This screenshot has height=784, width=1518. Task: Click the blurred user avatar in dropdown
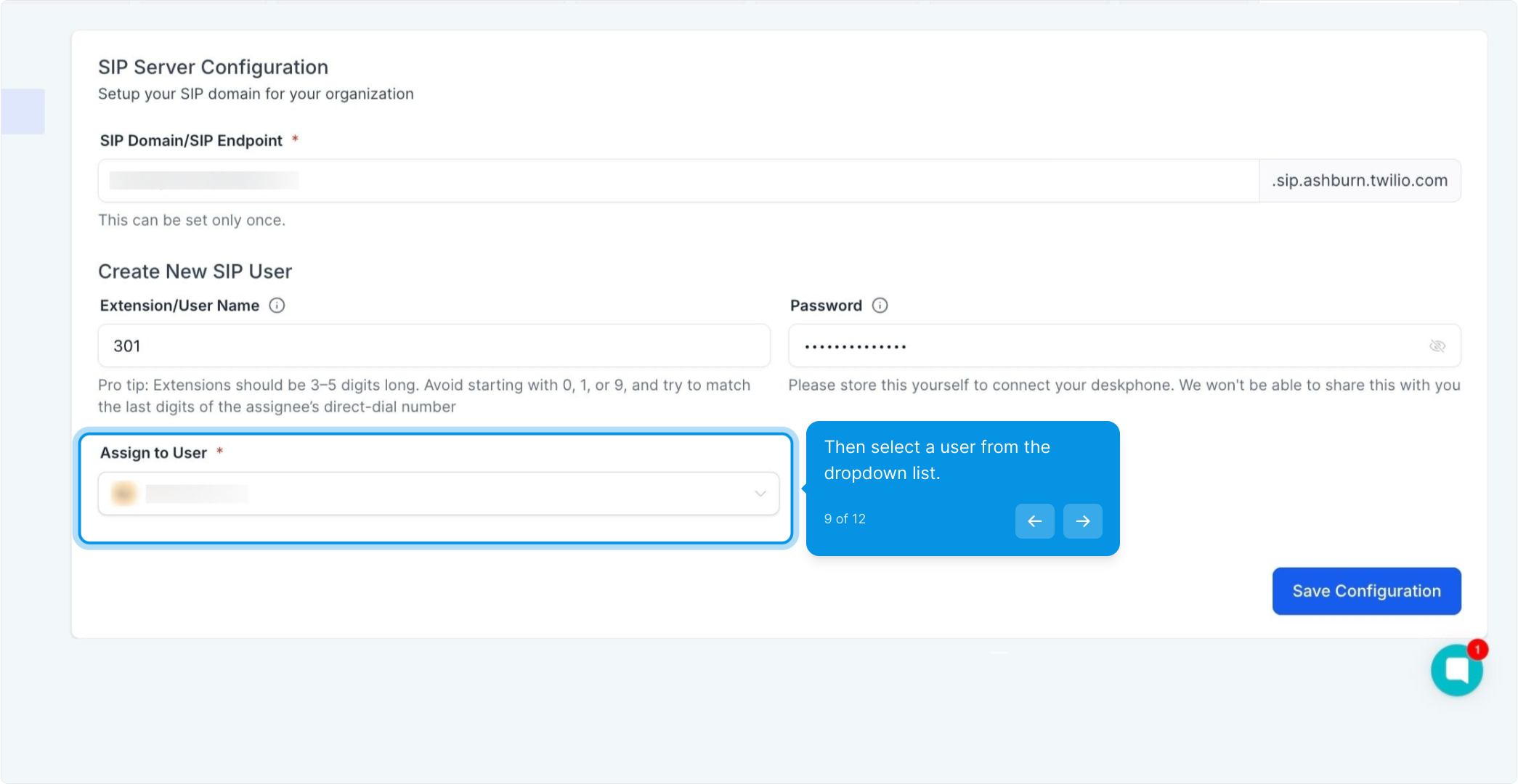coord(124,494)
